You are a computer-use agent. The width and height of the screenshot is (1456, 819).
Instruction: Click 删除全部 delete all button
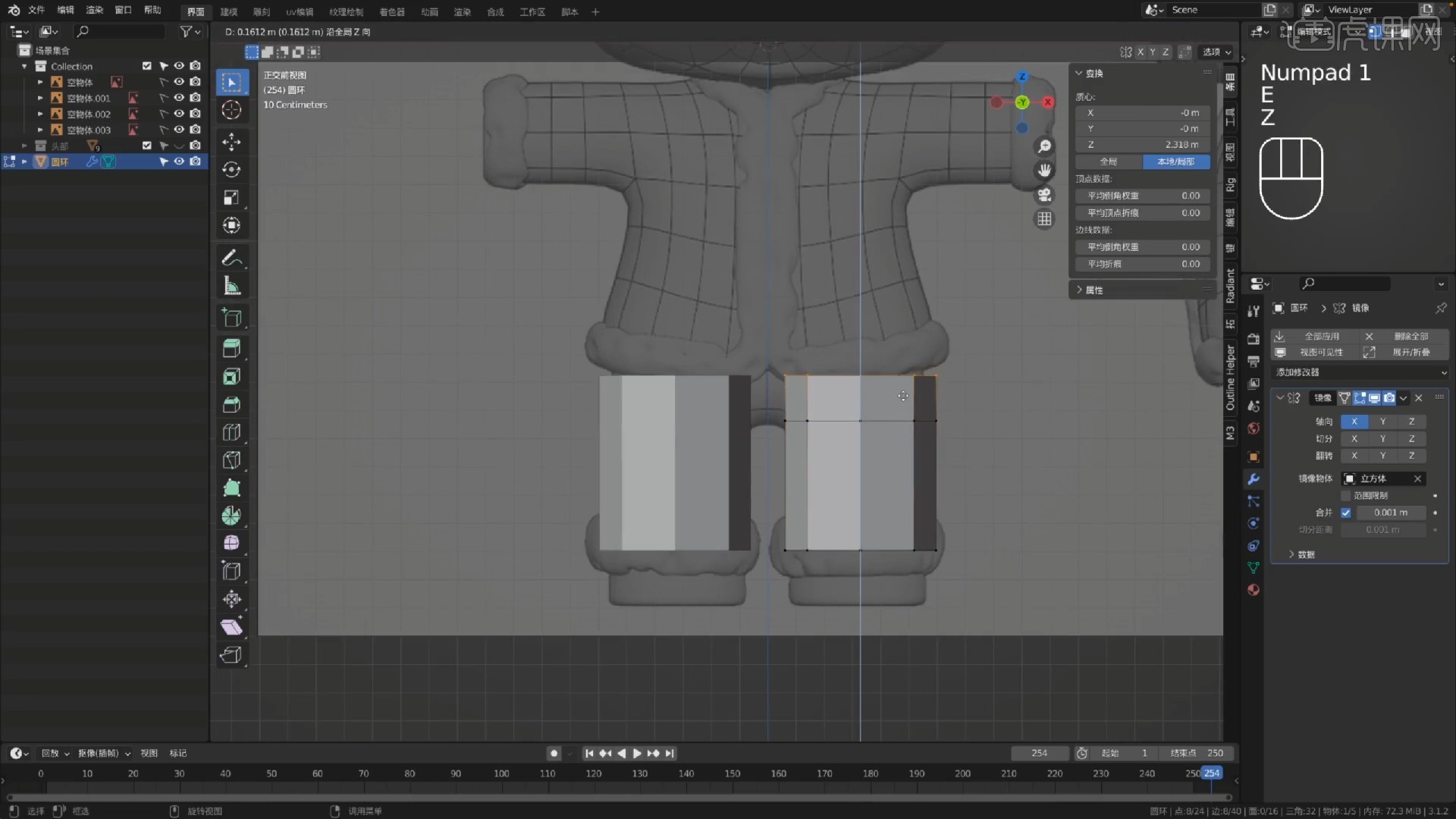pyautogui.click(x=1404, y=336)
